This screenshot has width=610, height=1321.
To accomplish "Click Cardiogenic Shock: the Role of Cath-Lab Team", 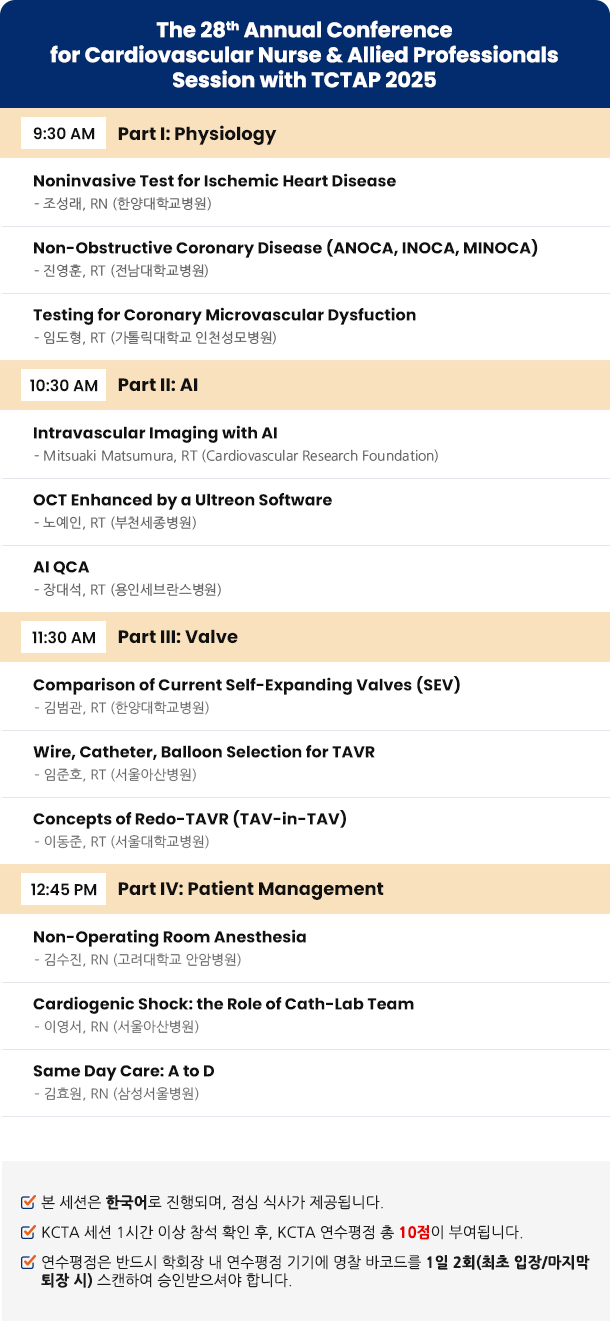I will pyautogui.click(x=223, y=1004).
